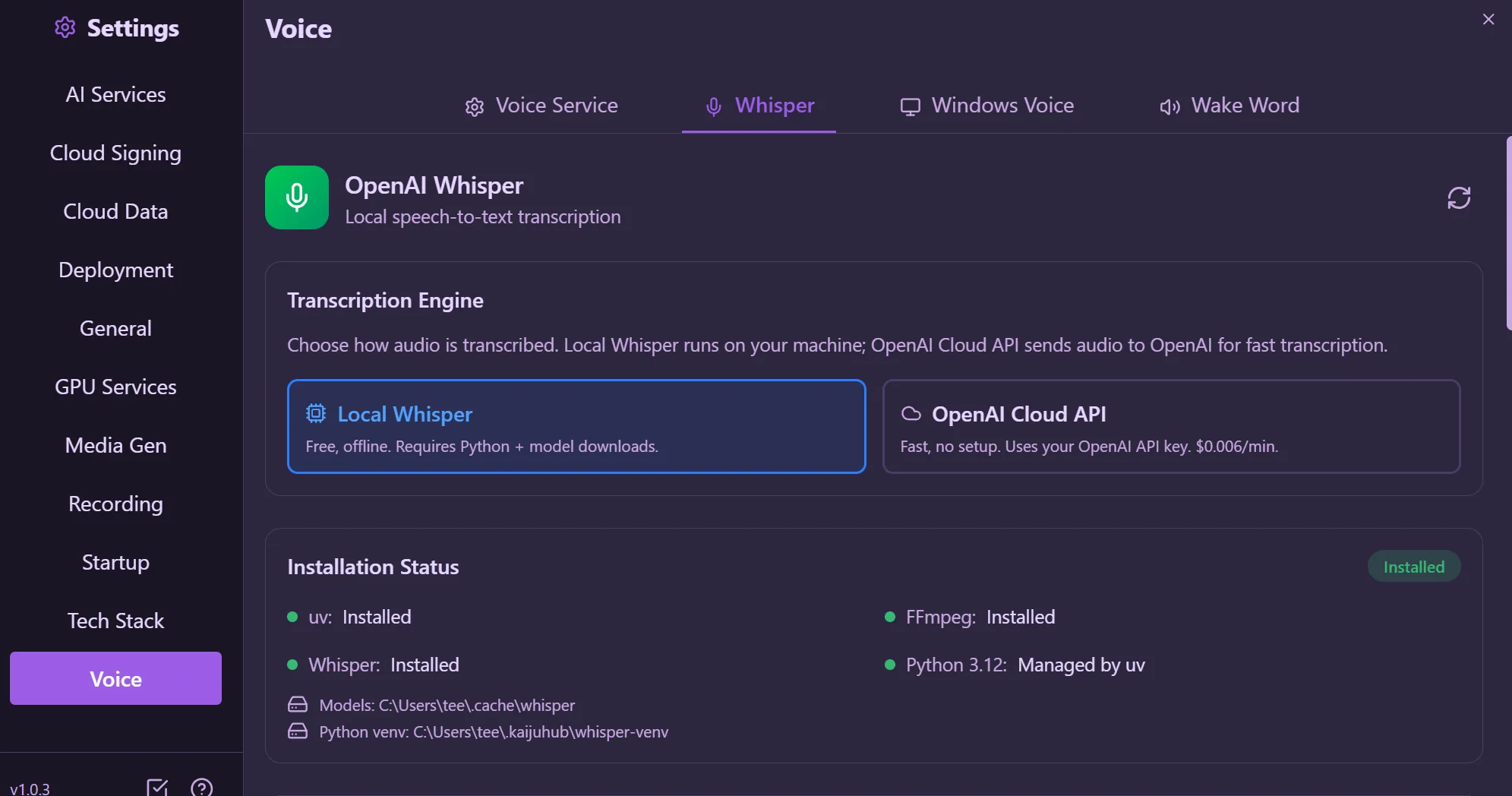Click the Transcription Engine heading
This screenshot has height=796, width=1512.
tap(385, 300)
